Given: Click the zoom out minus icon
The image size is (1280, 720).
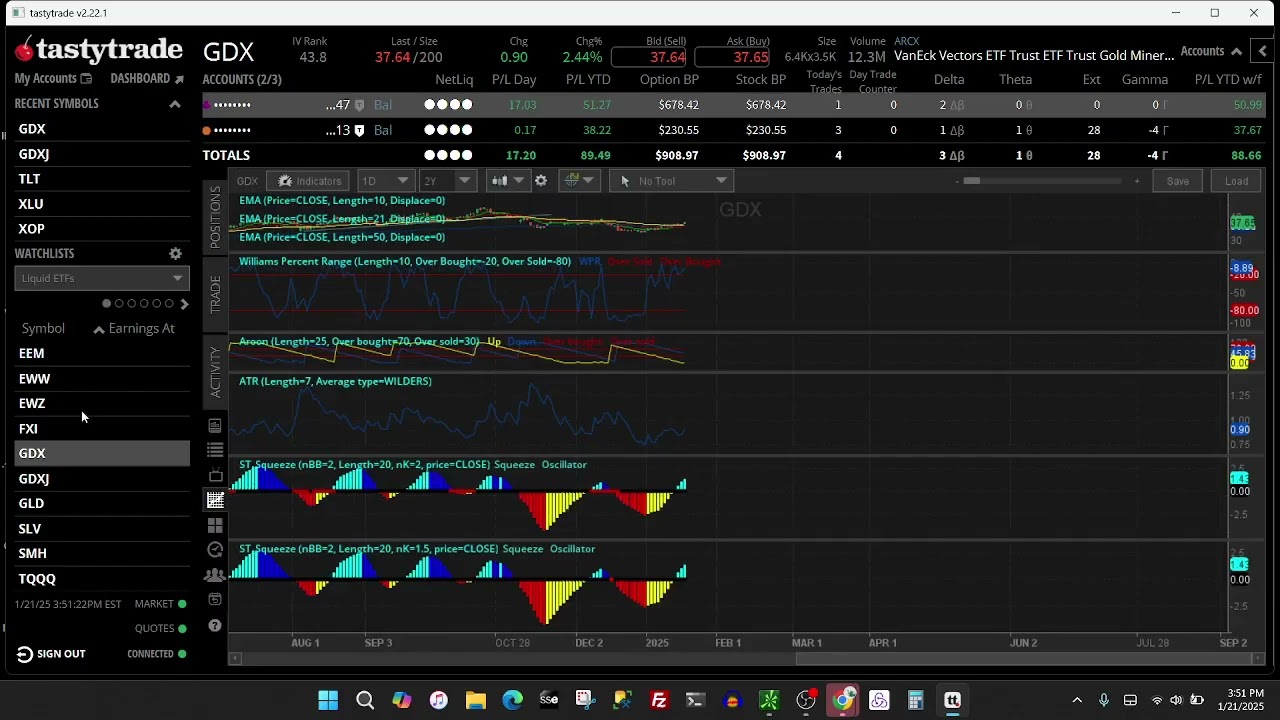Looking at the screenshot, I should pos(957,181).
